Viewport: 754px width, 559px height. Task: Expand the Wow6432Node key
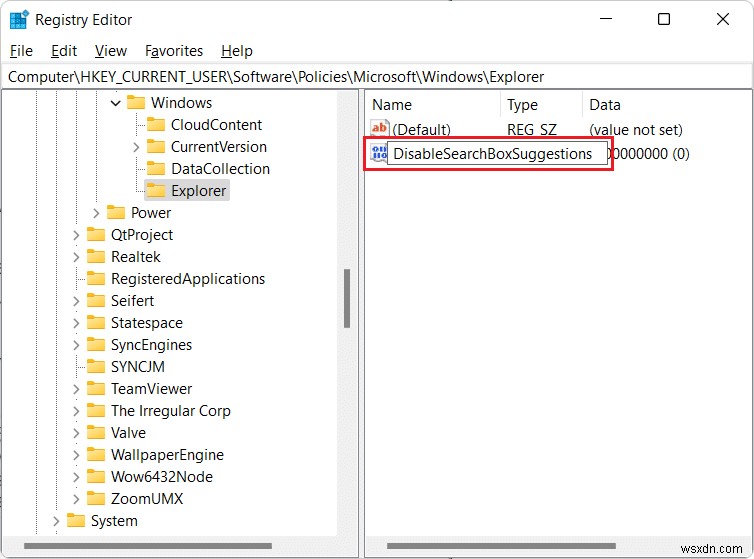click(x=75, y=477)
